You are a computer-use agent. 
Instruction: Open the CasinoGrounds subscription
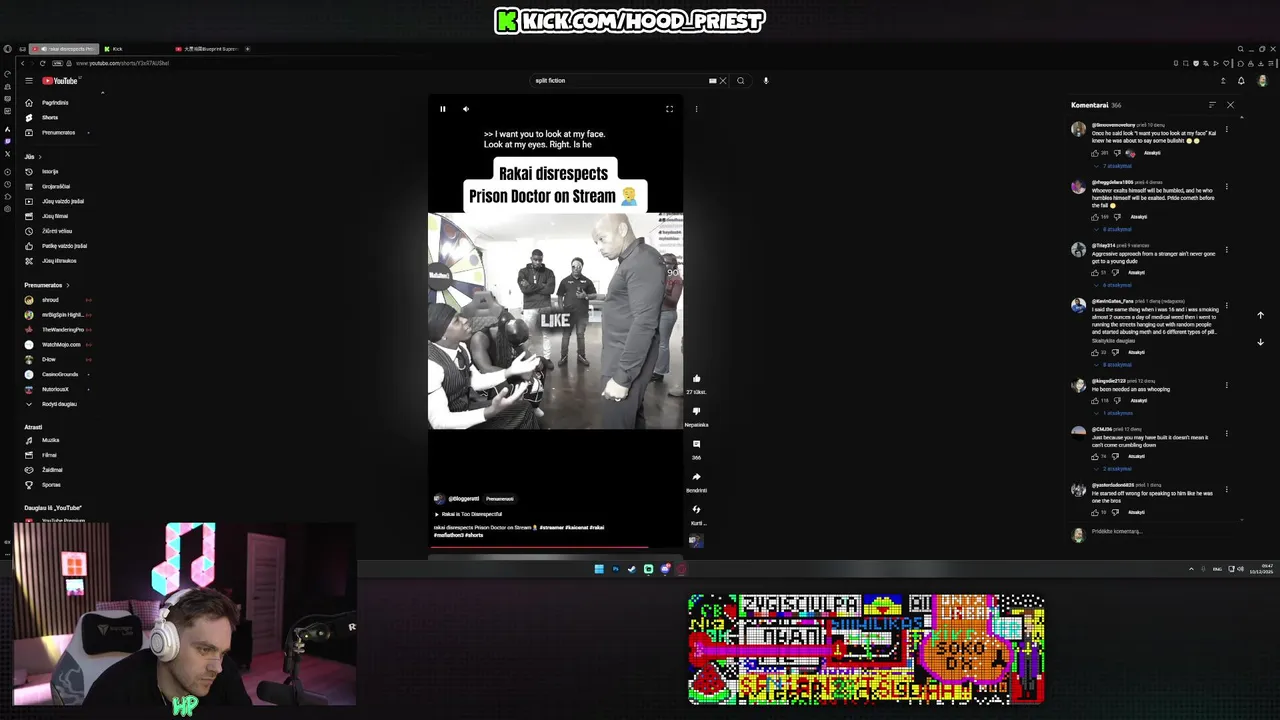59,374
